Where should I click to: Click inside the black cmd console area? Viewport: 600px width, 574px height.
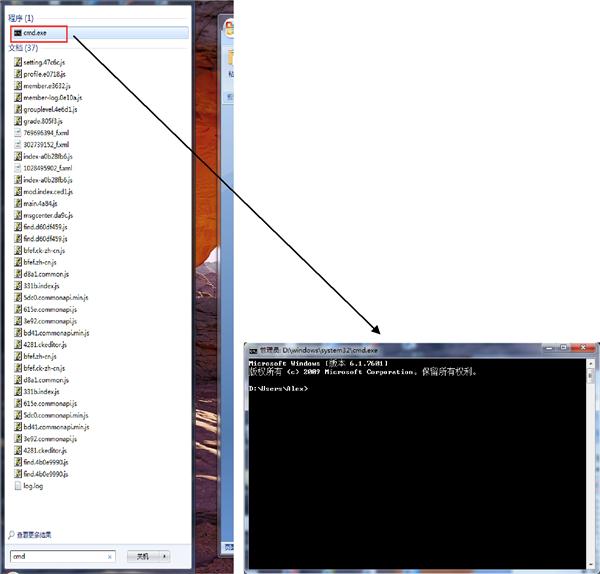coord(417,463)
